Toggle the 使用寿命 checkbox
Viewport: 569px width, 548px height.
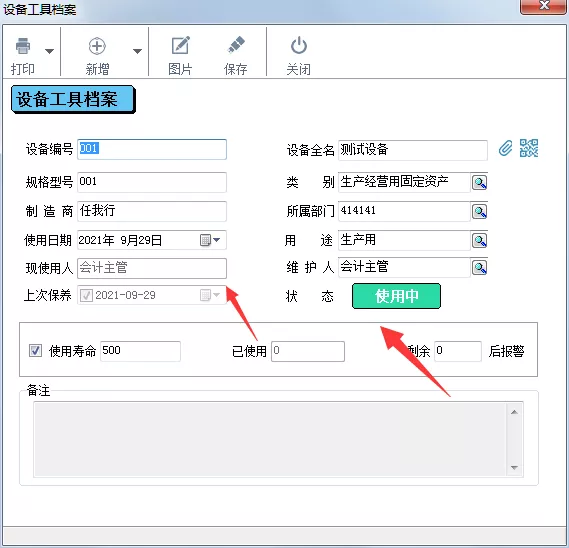(x=35, y=351)
